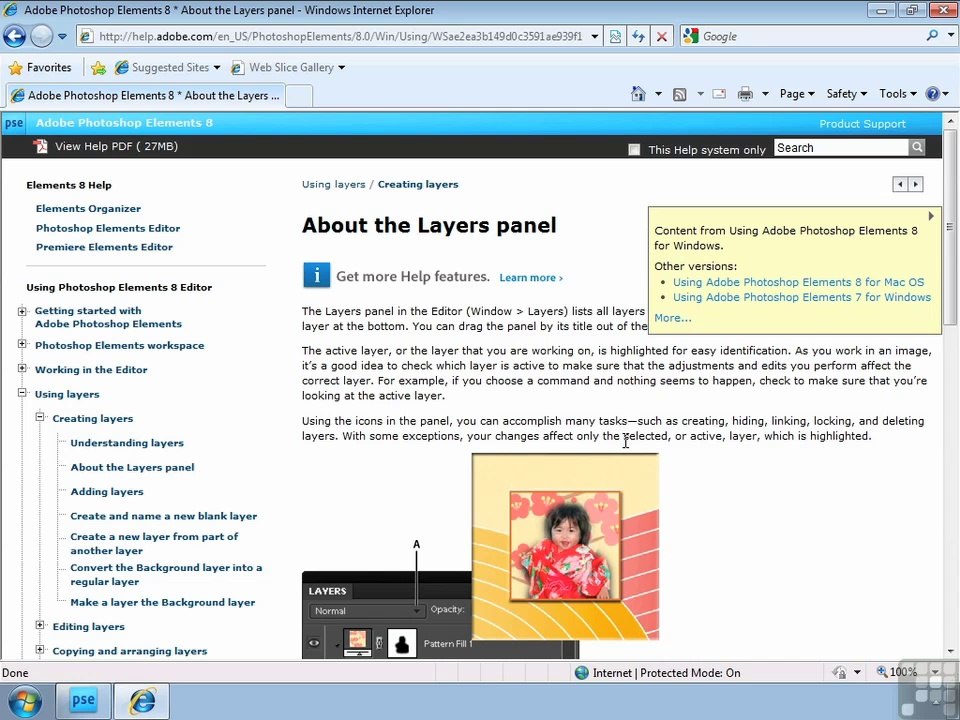Viewport: 960px width, 720px height.
Task: Click the Adobe help Search field
Action: pos(842,148)
